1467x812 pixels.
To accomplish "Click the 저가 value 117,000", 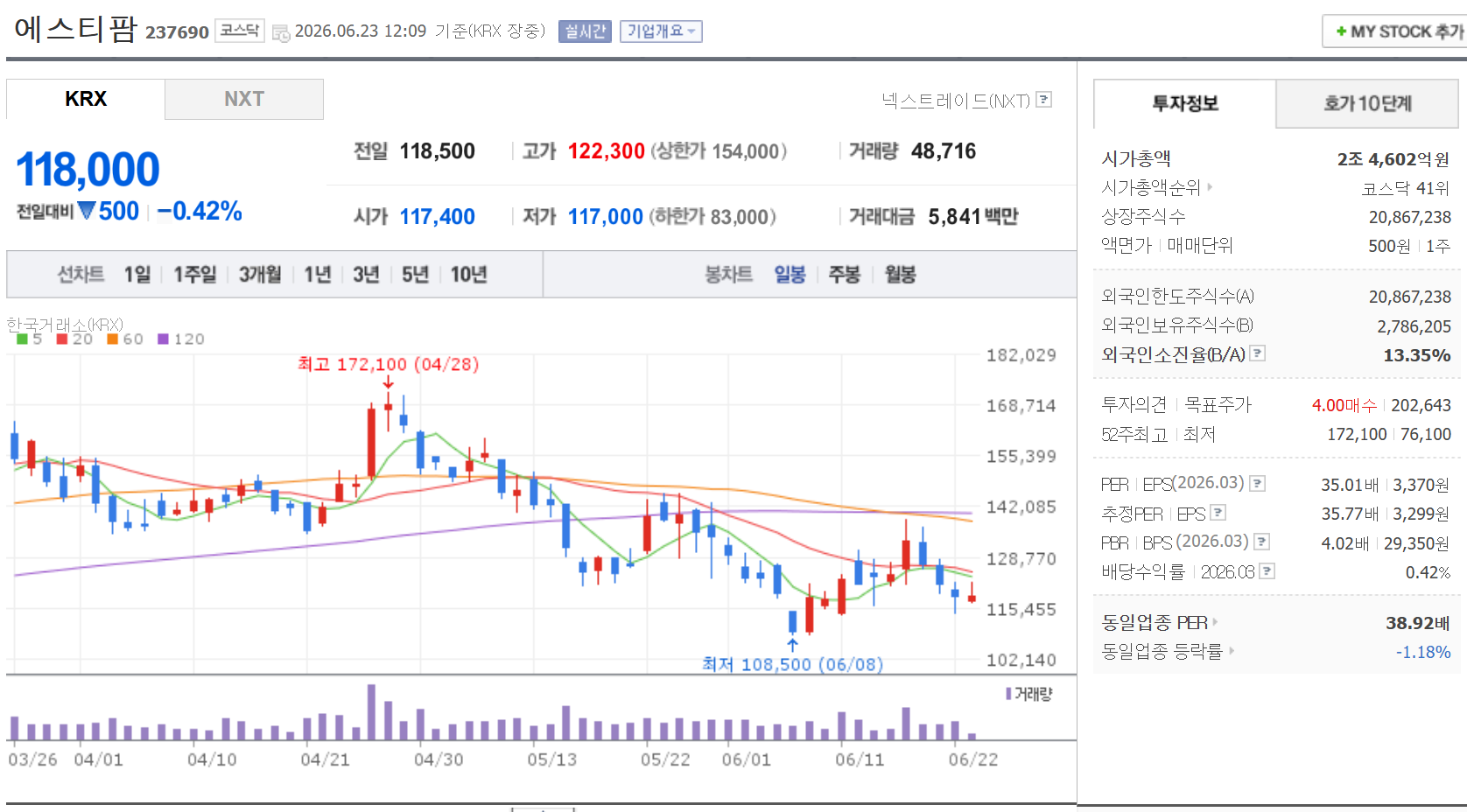I will [x=606, y=216].
